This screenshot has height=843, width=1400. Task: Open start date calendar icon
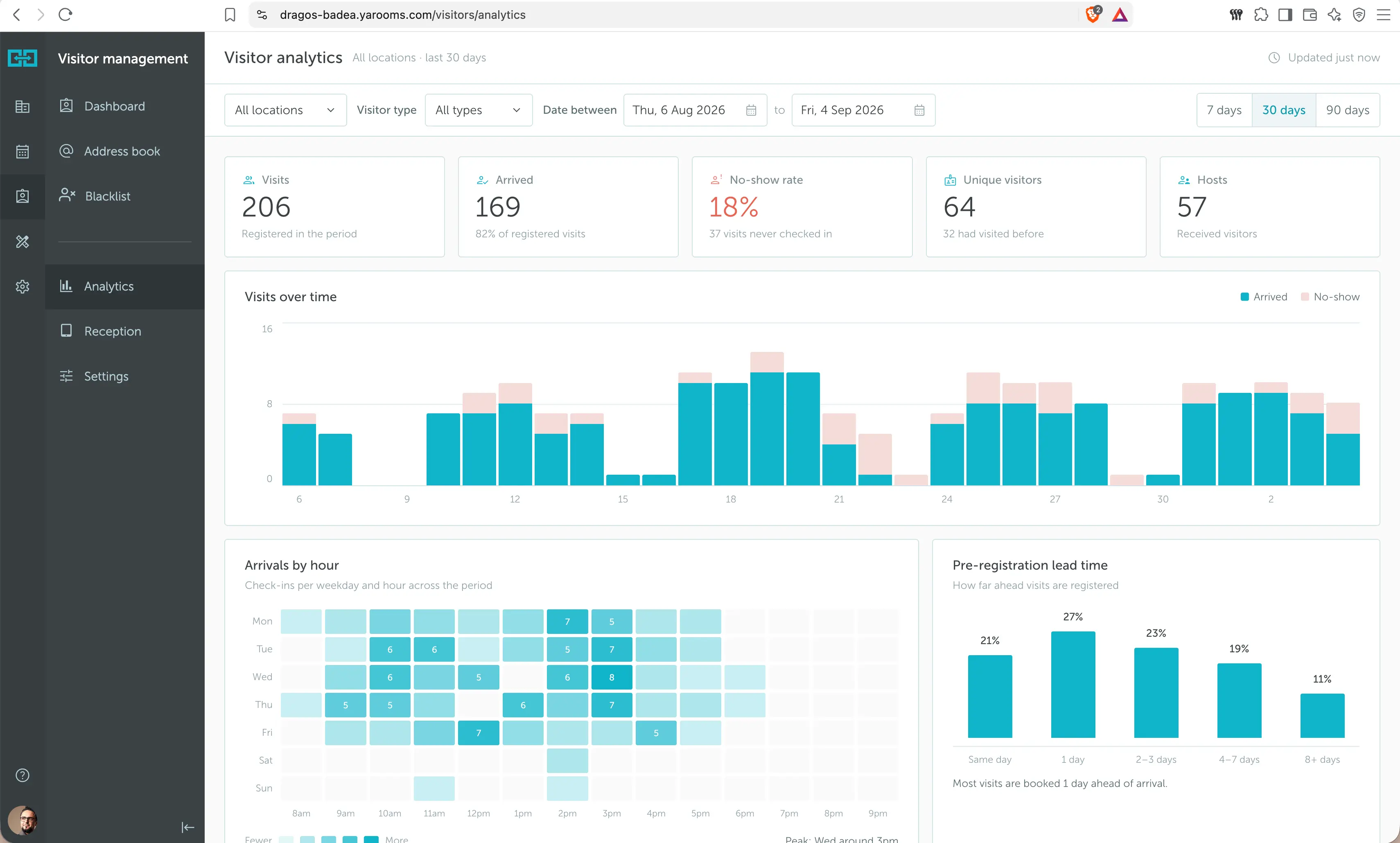coord(751,110)
